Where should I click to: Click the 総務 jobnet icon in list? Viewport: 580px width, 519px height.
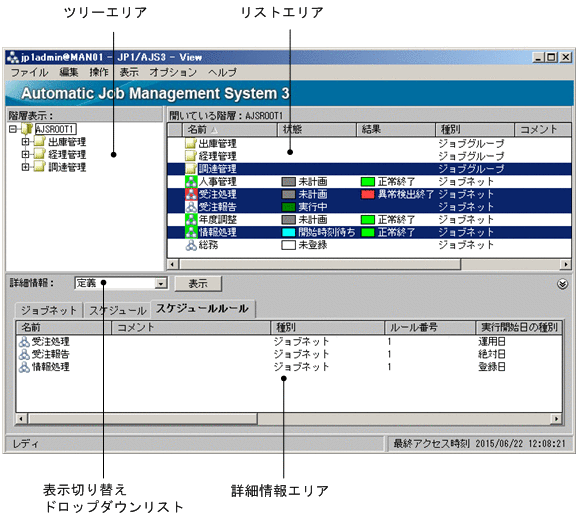point(191,245)
